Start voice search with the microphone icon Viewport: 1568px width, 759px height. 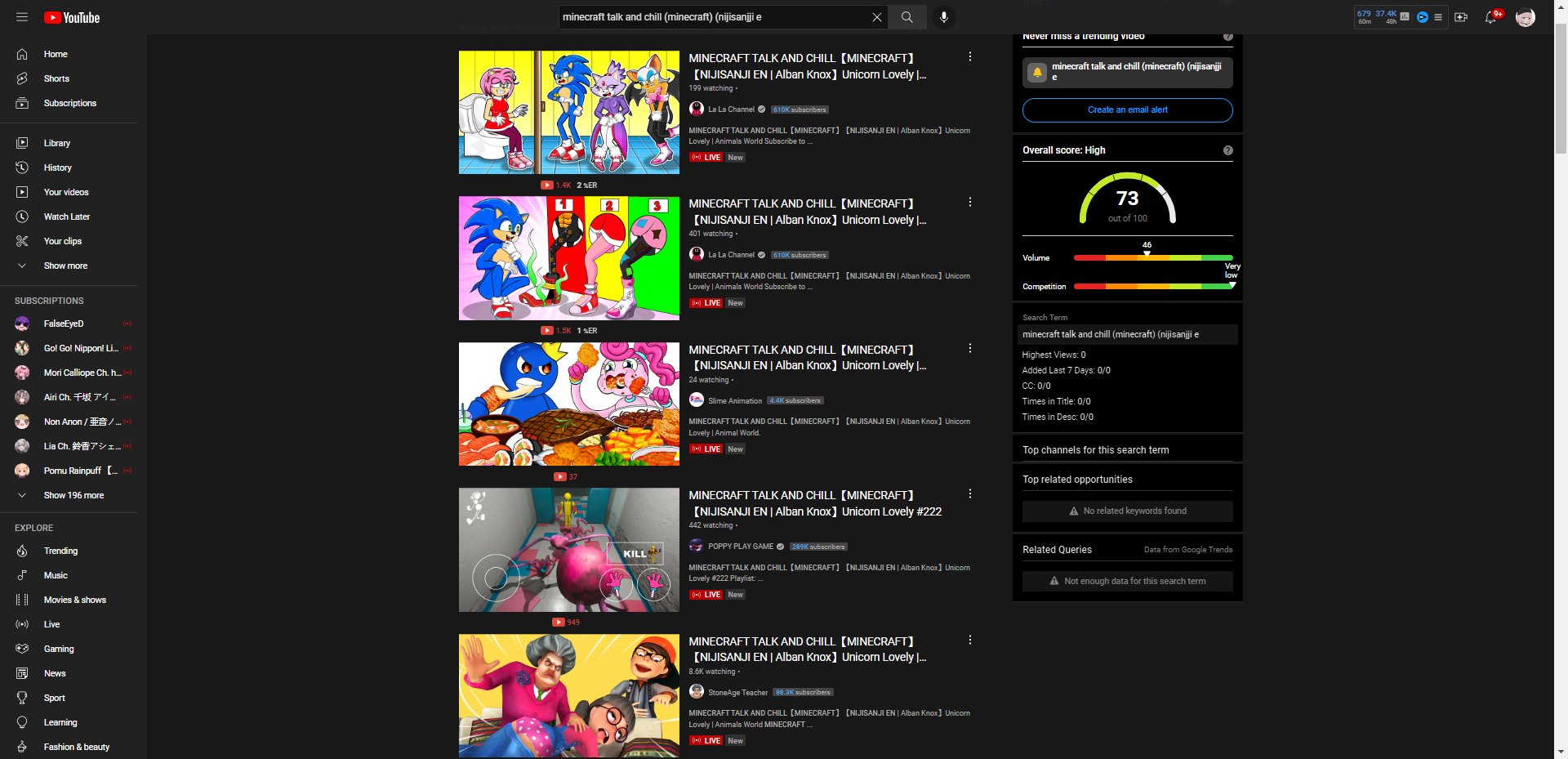(x=943, y=17)
